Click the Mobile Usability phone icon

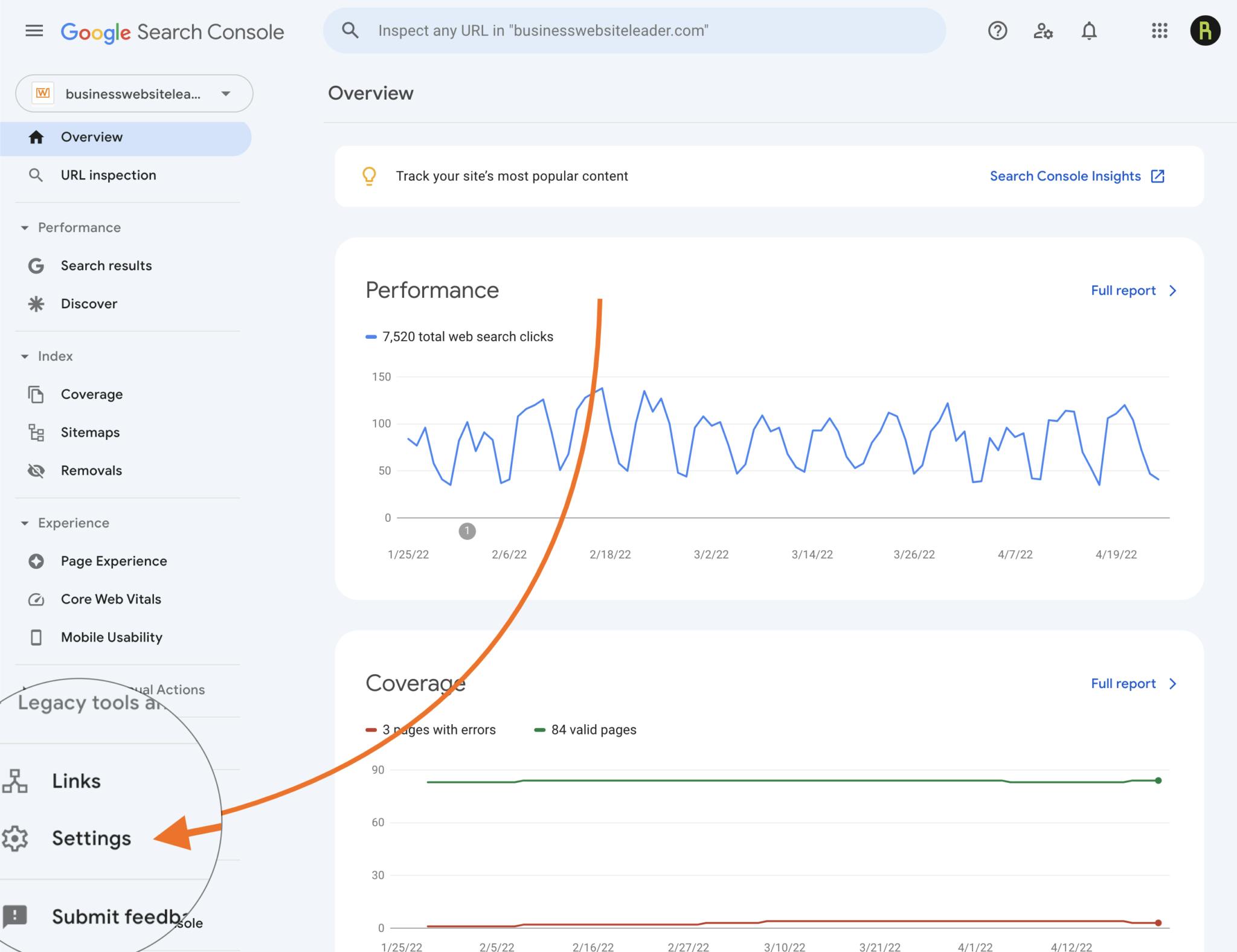coord(36,637)
